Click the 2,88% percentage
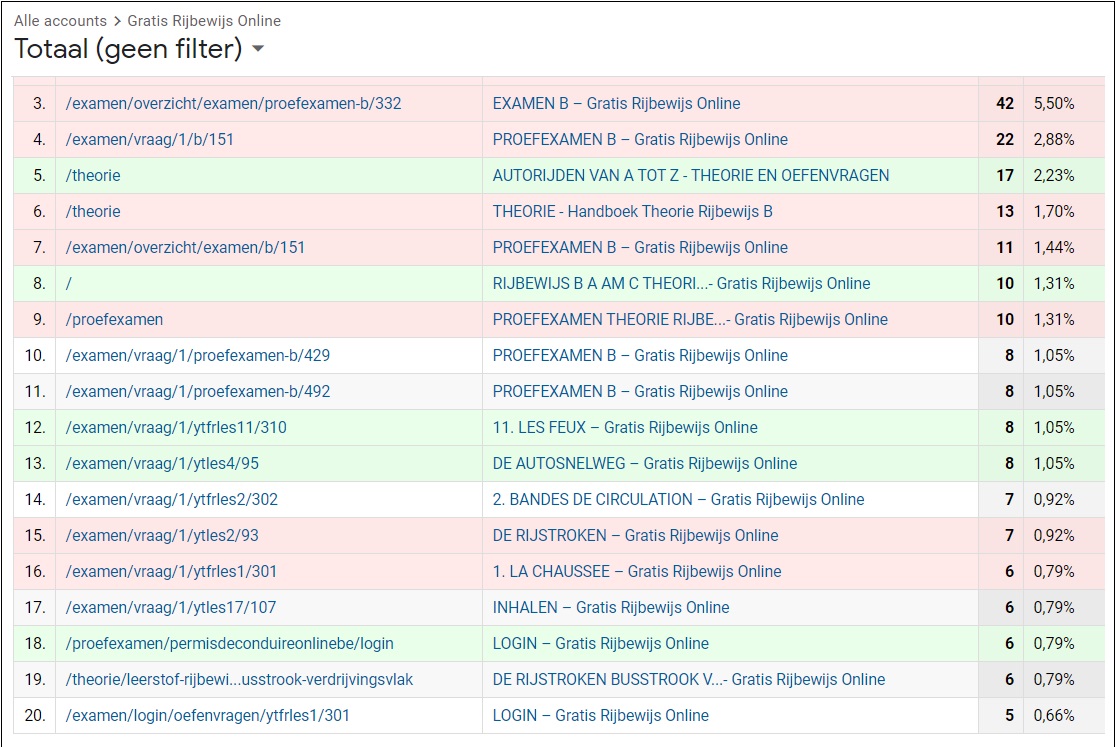Image resolution: width=1116 pixels, height=747 pixels. (x=1054, y=139)
